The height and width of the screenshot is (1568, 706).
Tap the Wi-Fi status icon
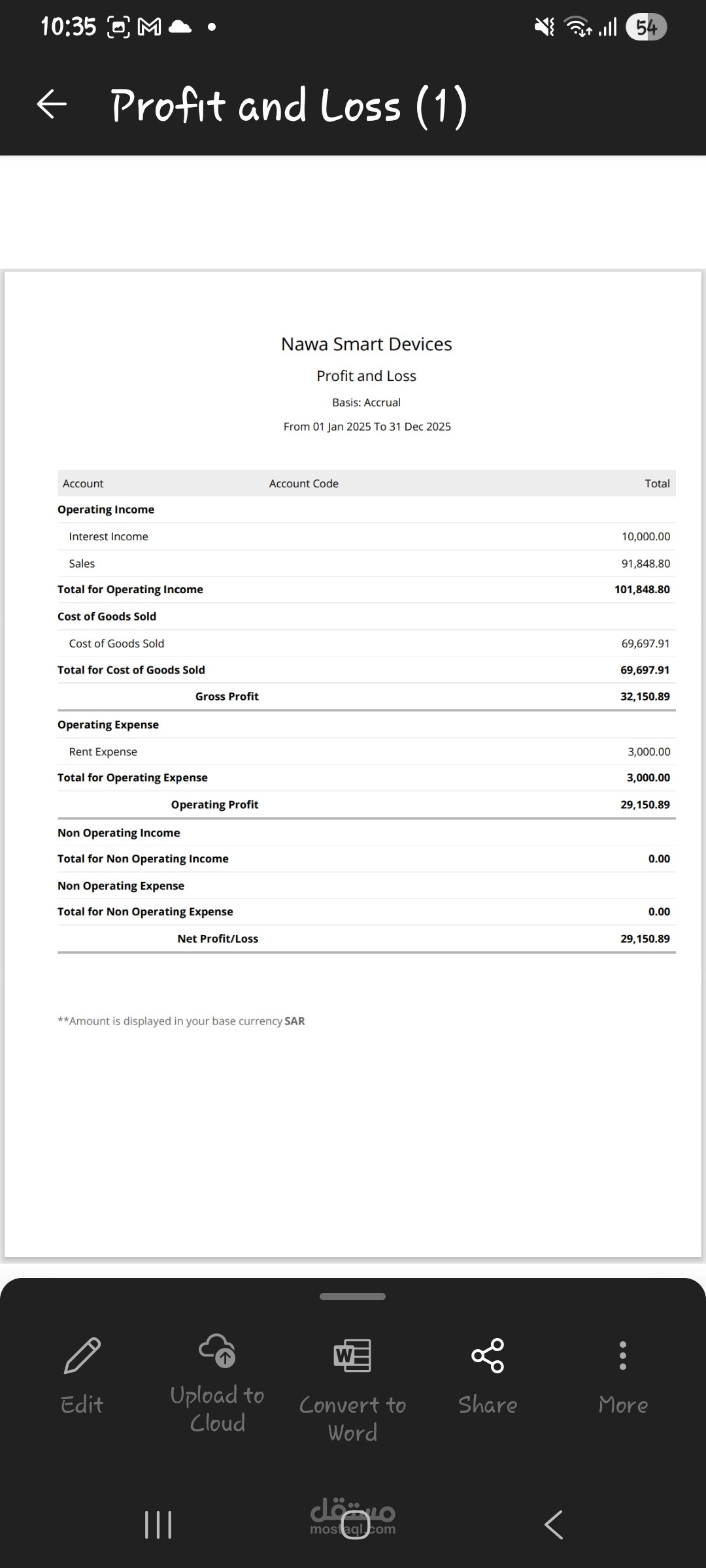(x=579, y=27)
